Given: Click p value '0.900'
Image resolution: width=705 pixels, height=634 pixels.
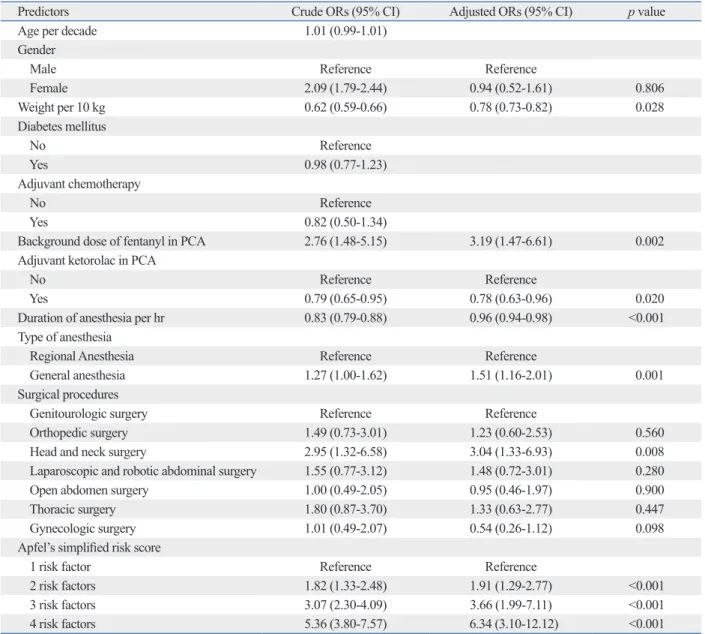Looking at the screenshot, I should click(649, 490).
